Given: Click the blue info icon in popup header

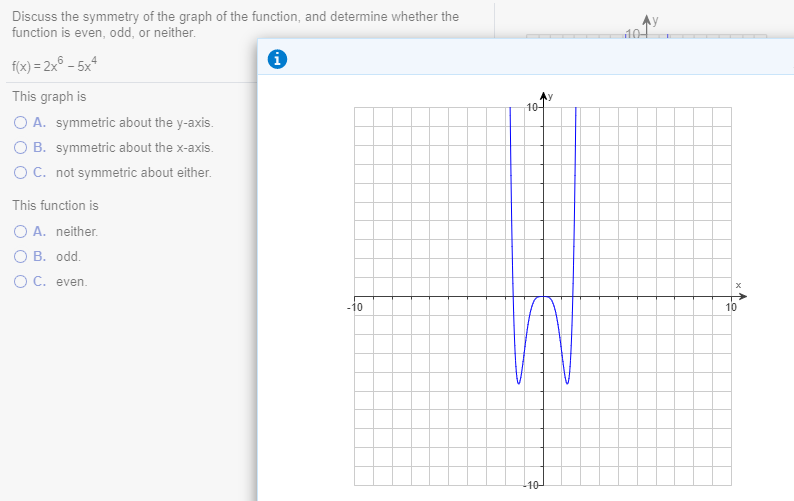Looking at the screenshot, I should 277,59.
